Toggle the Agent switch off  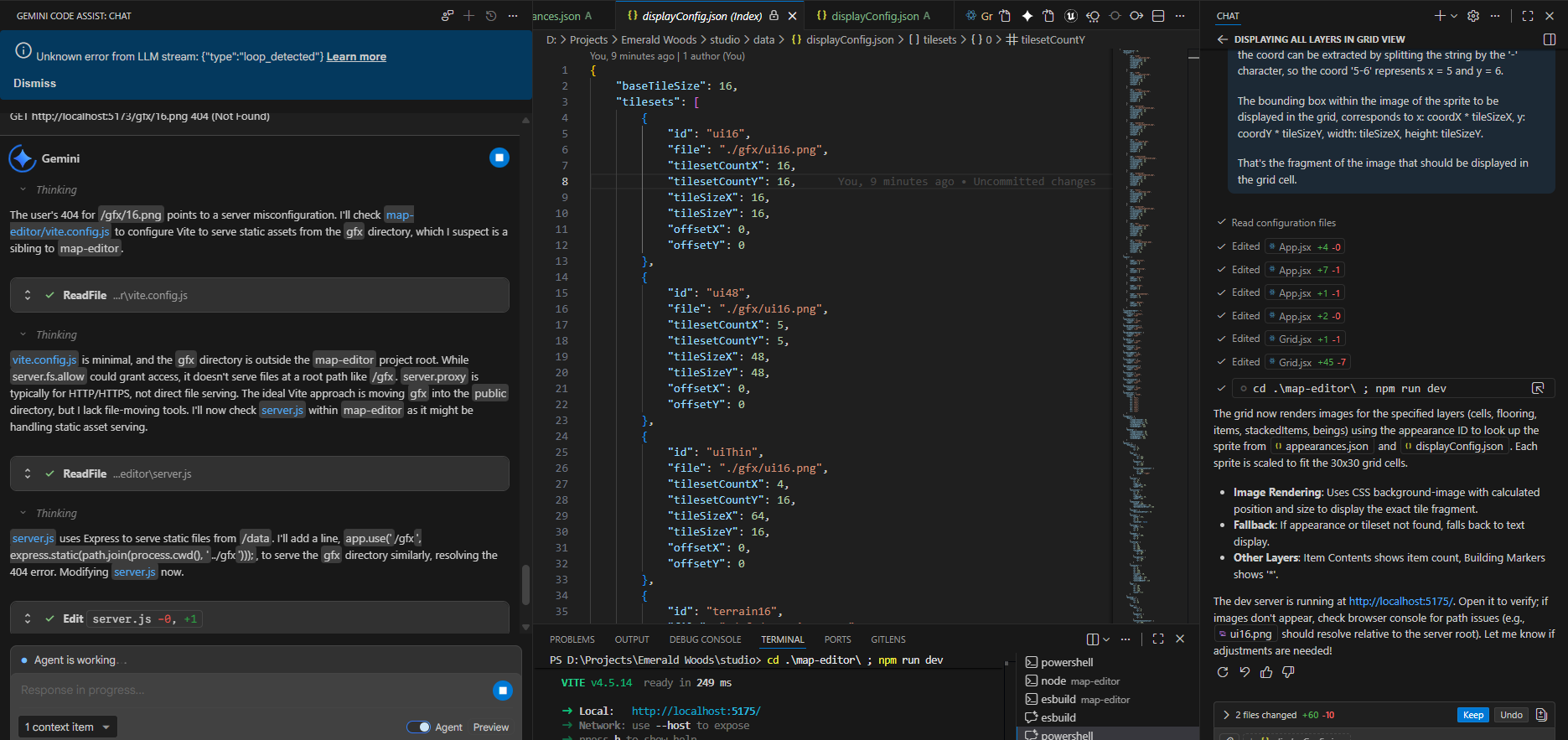pyautogui.click(x=418, y=727)
